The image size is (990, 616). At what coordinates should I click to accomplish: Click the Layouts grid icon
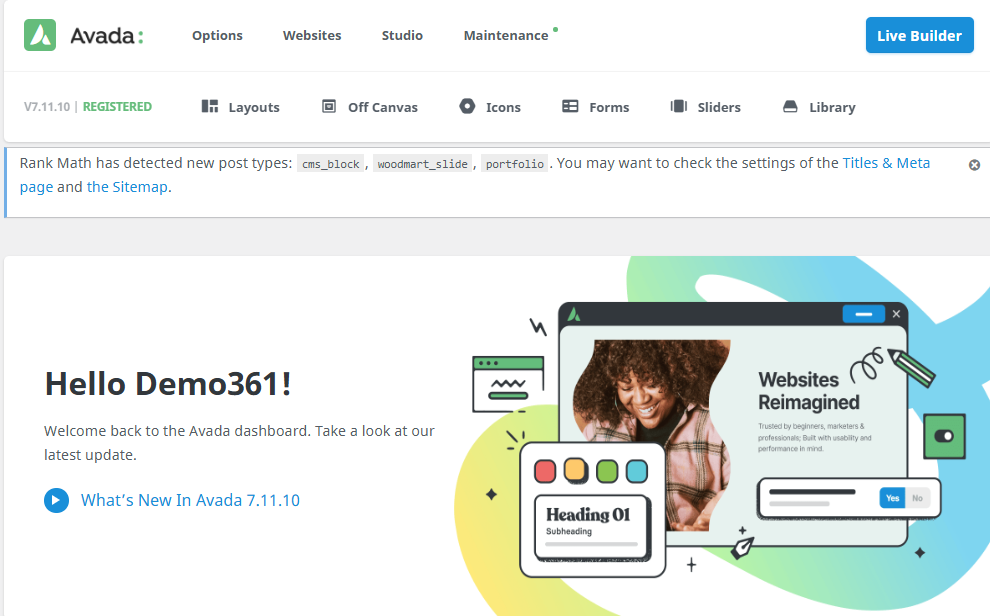[x=210, y=106]
